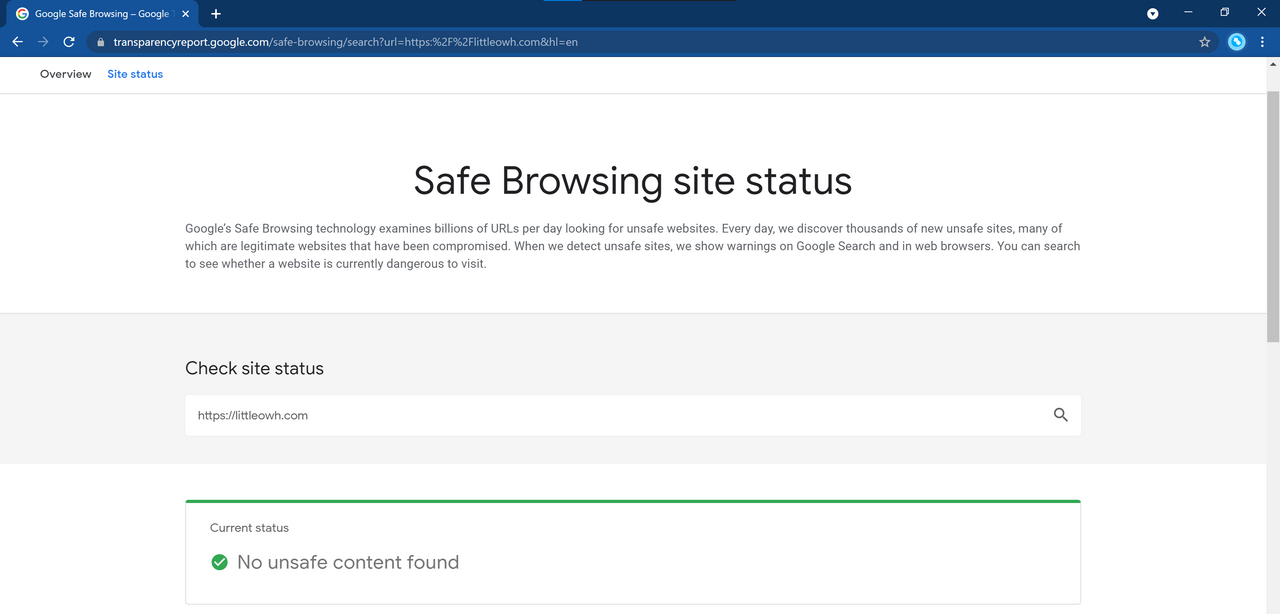Click the Check site status label

click(x=254, y=368)
